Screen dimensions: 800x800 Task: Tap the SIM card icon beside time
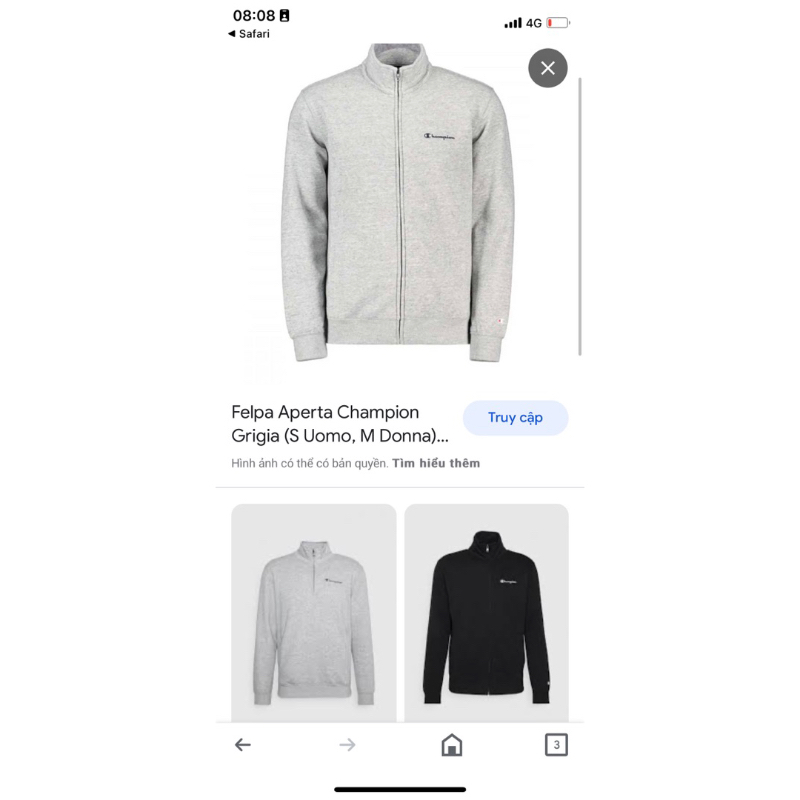[285, 16]
